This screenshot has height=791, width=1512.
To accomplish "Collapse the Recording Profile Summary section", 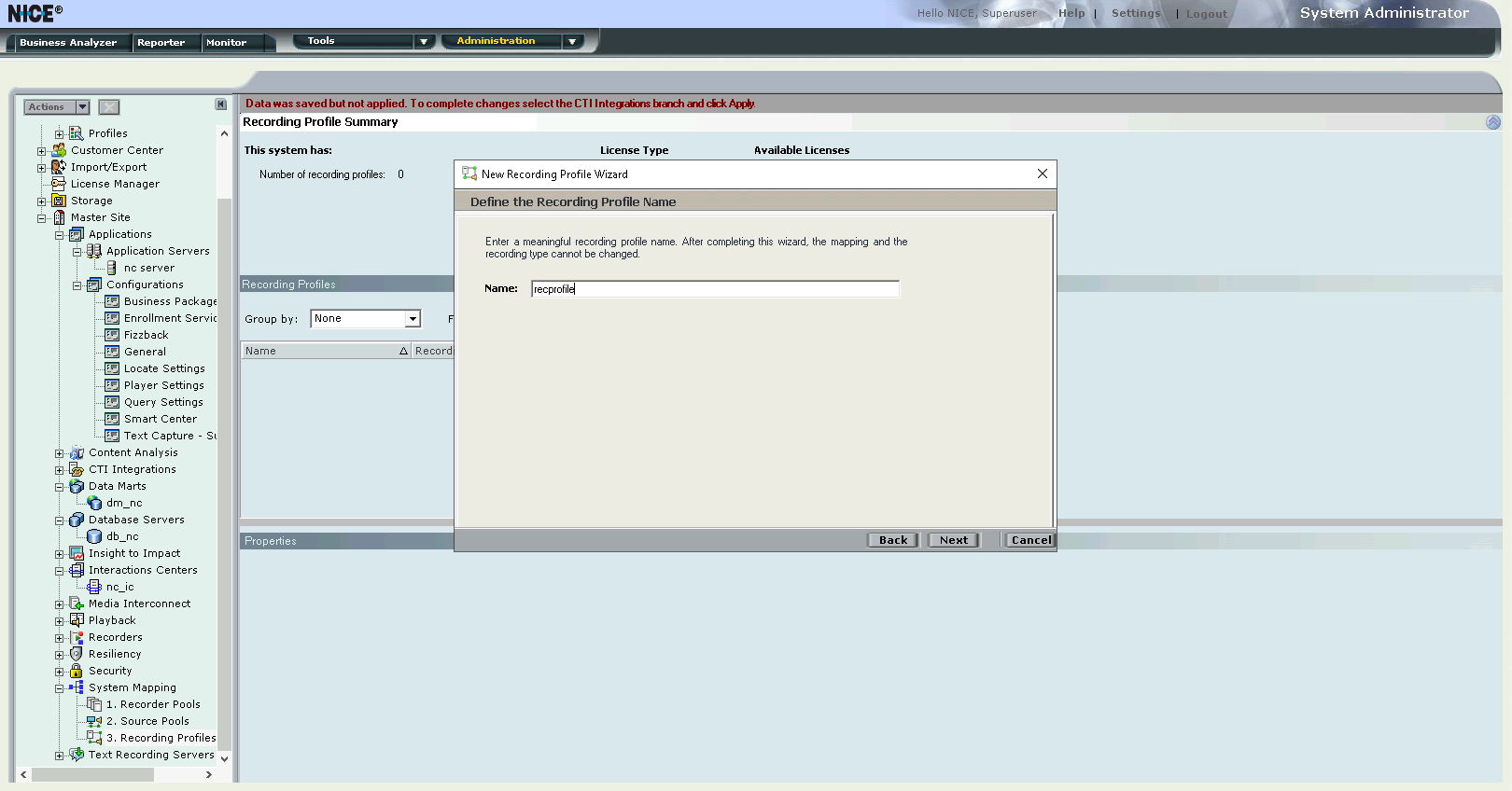I will 1492,122.
